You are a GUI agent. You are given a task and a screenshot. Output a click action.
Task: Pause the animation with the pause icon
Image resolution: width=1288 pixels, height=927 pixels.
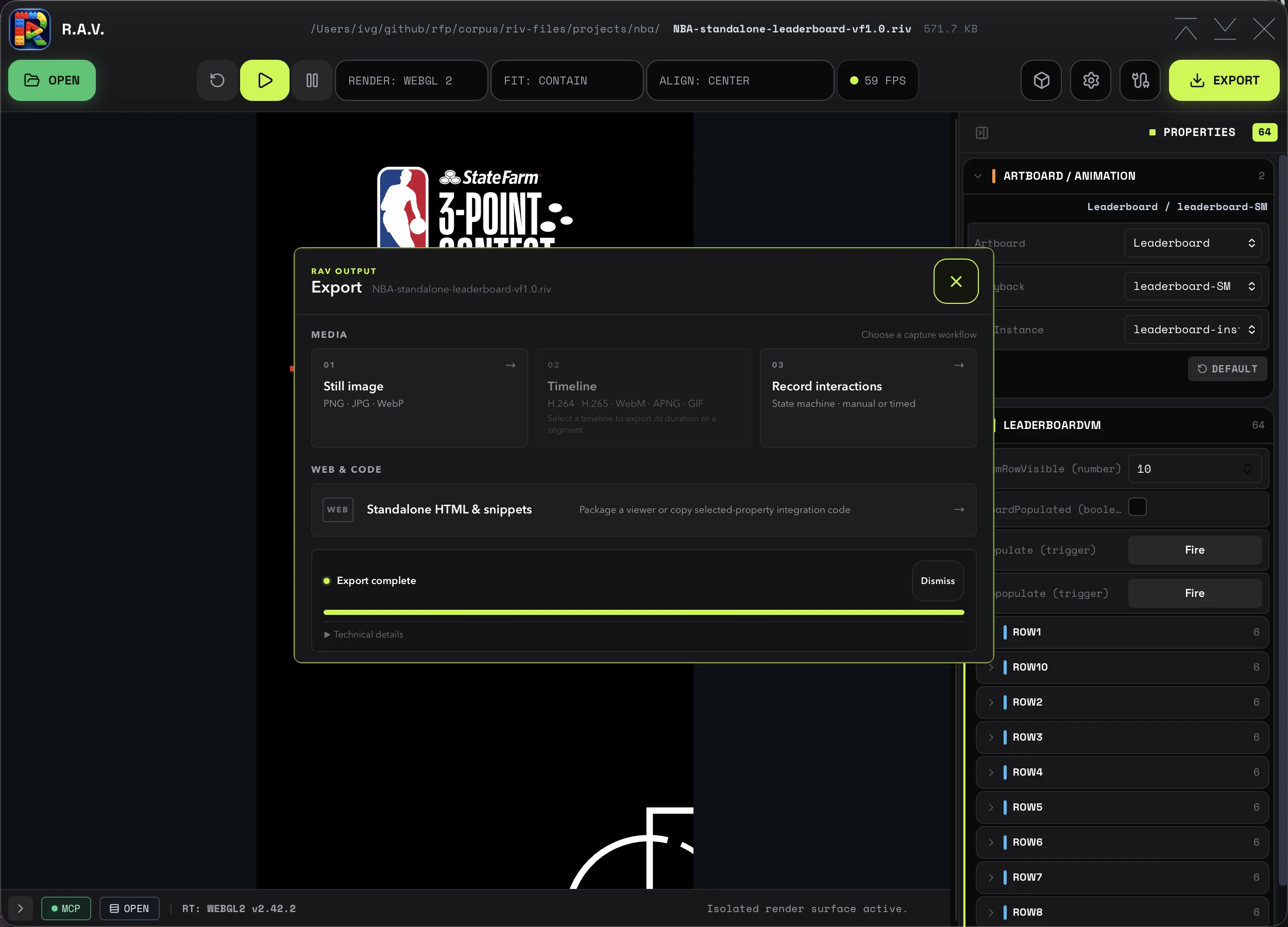pos(312,80)
